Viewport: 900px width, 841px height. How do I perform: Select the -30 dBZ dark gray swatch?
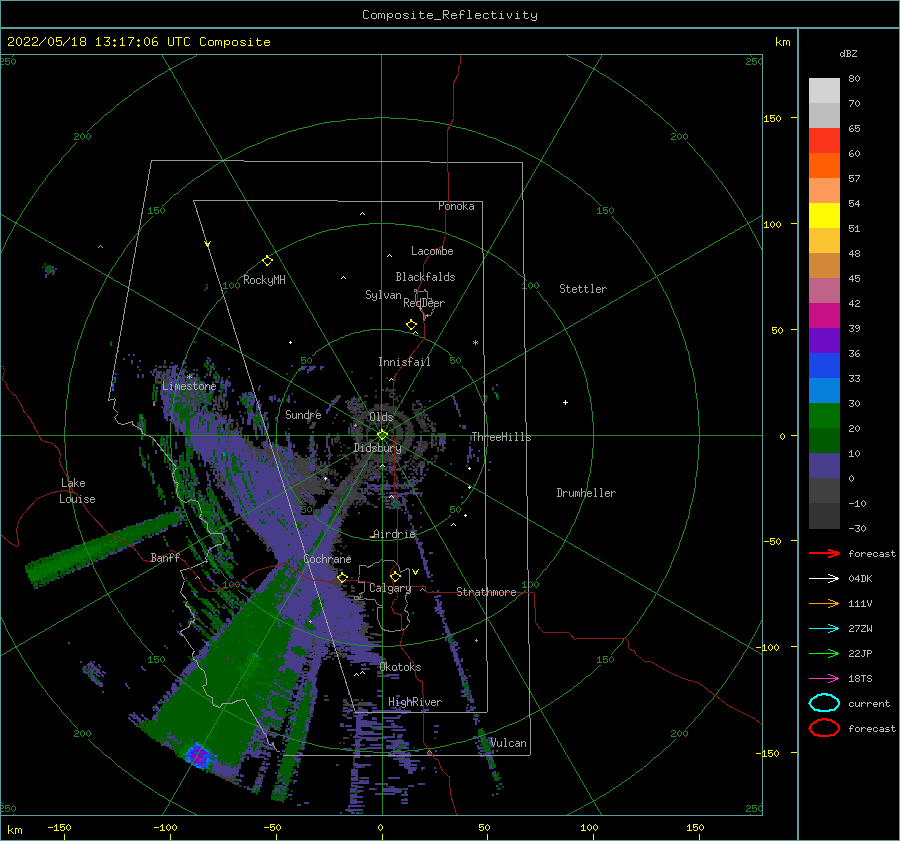(824, 516)
